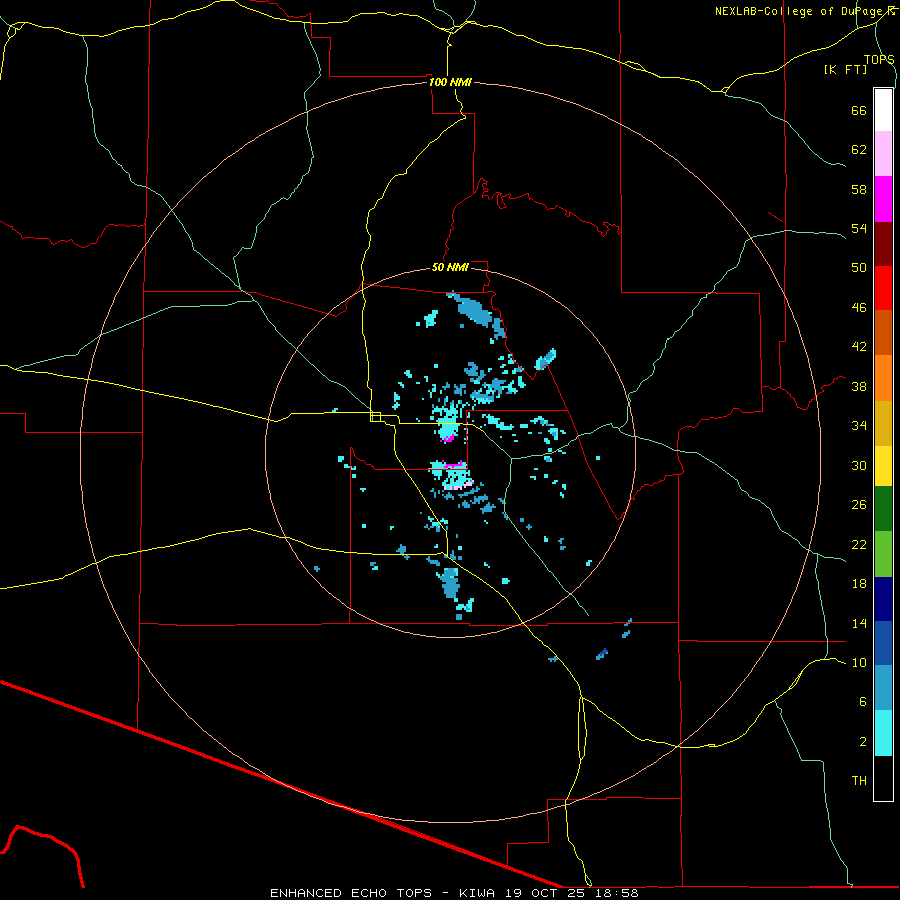Click the 22 legend value
900x900 pixels.
click(859, 544)
